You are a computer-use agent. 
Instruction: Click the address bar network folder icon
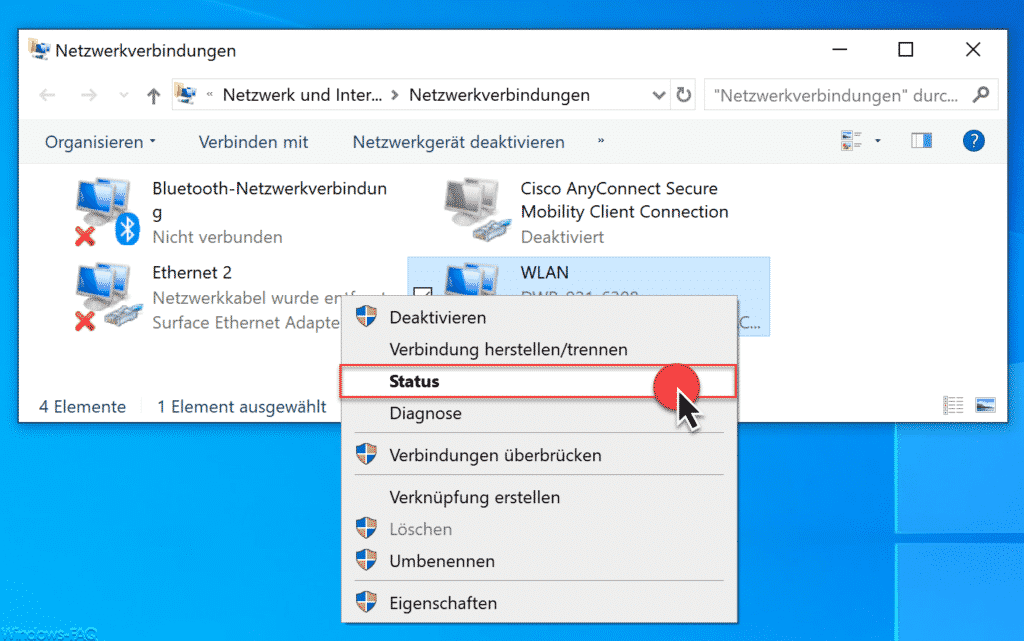coord(186,95)
